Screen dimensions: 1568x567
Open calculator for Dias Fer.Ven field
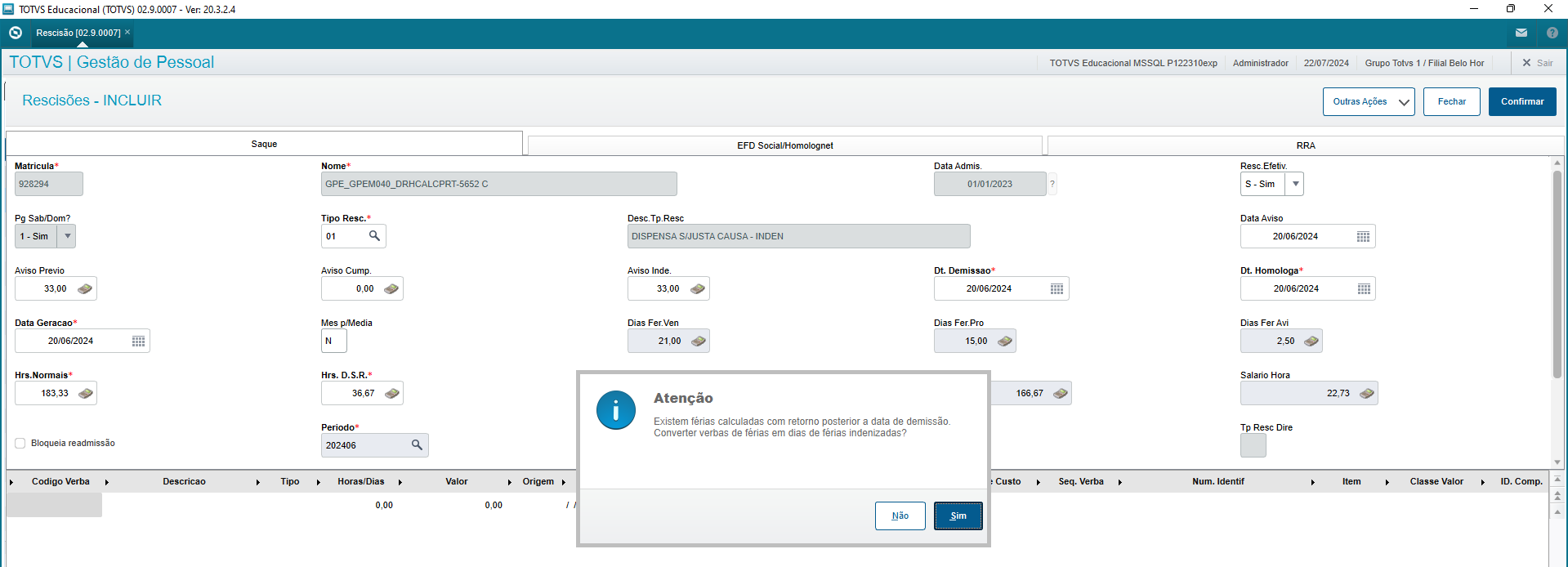(x=699, y=341)
